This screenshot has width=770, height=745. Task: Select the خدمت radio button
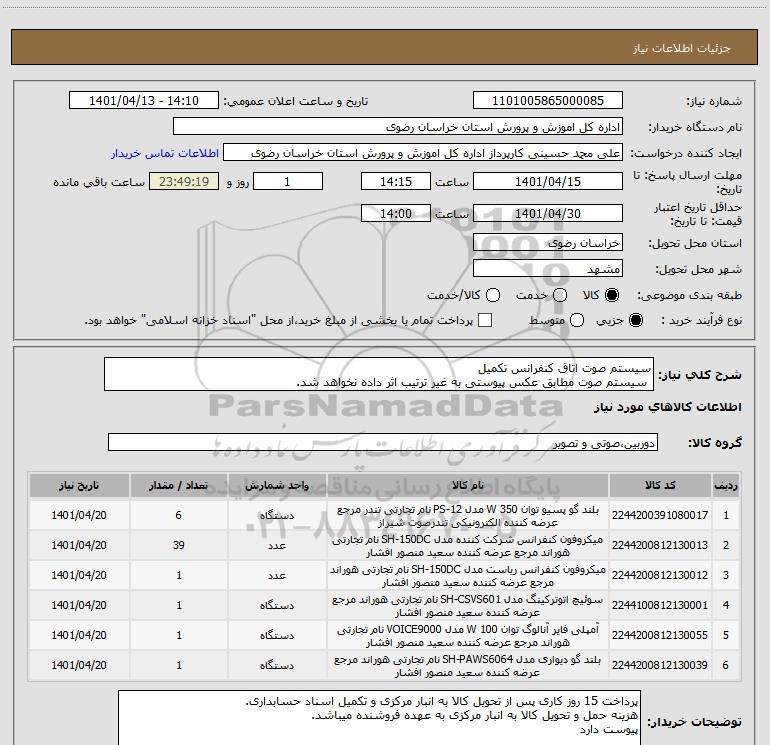click(560, 295)
